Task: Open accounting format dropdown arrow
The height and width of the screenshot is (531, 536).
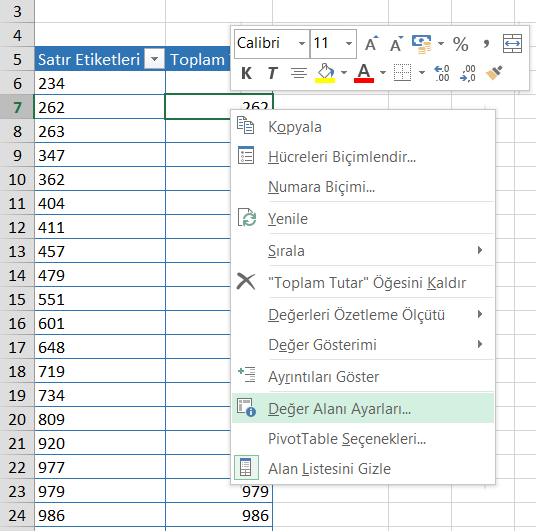Action: [441, 43]
